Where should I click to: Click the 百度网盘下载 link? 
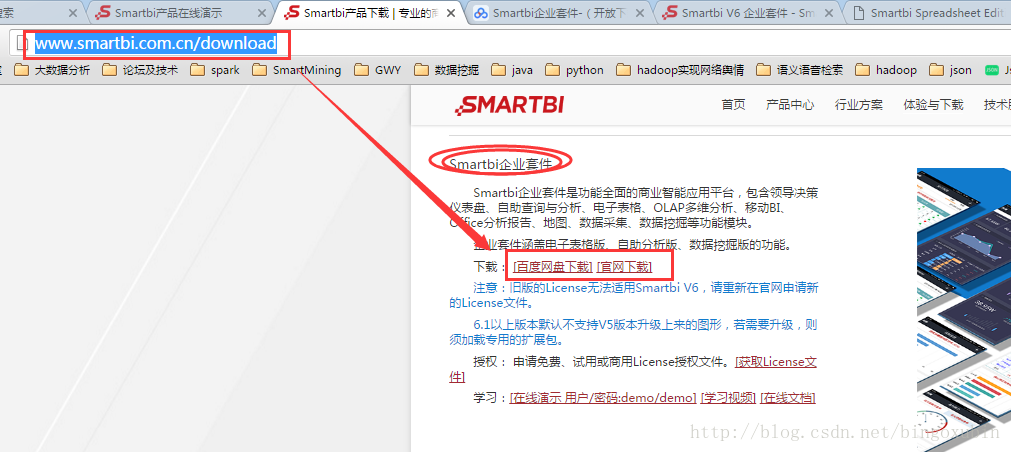click(x=553, y=266)
